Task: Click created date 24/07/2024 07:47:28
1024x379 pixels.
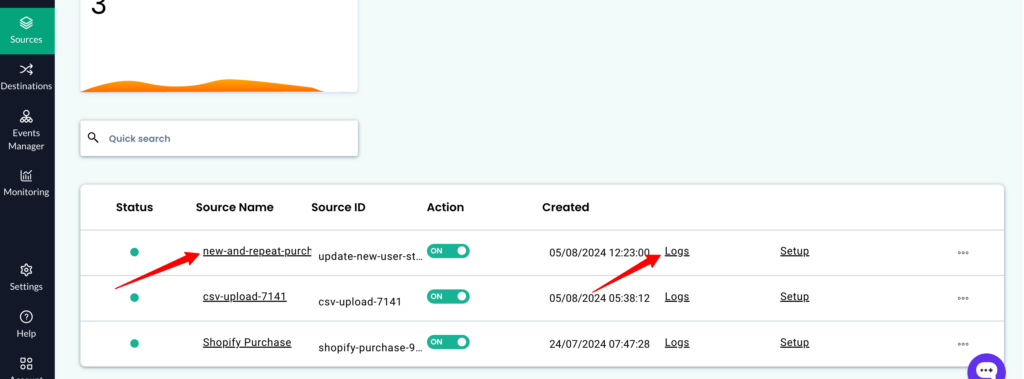Action: pos(600,344)
